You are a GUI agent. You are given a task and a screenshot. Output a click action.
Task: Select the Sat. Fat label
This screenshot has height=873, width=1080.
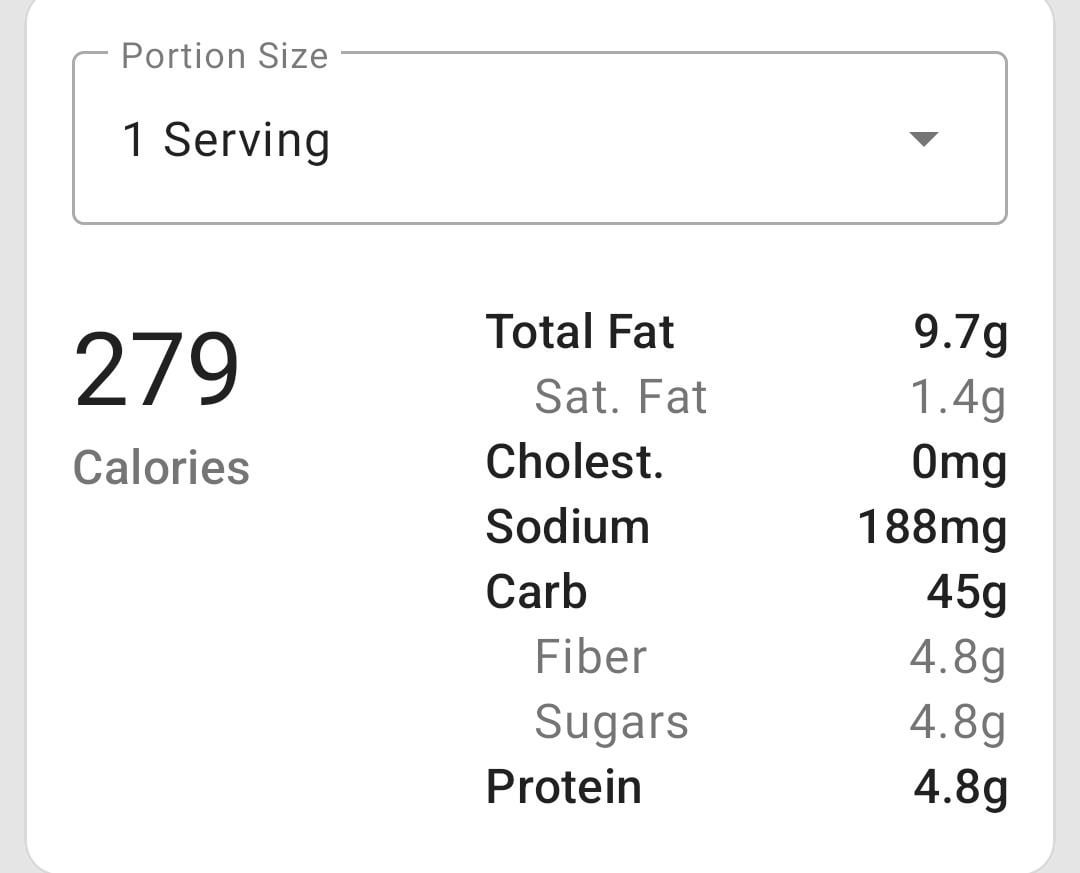[620, 397]
